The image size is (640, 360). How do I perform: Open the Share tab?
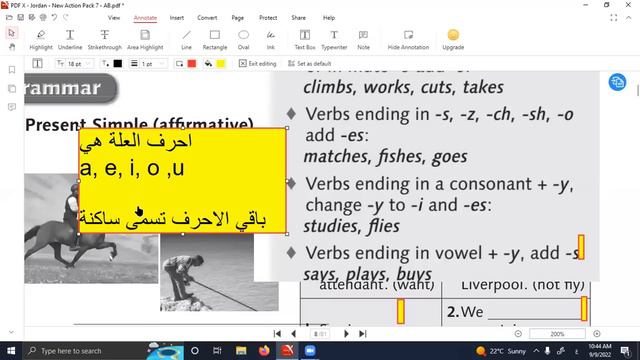coord(298,18)
